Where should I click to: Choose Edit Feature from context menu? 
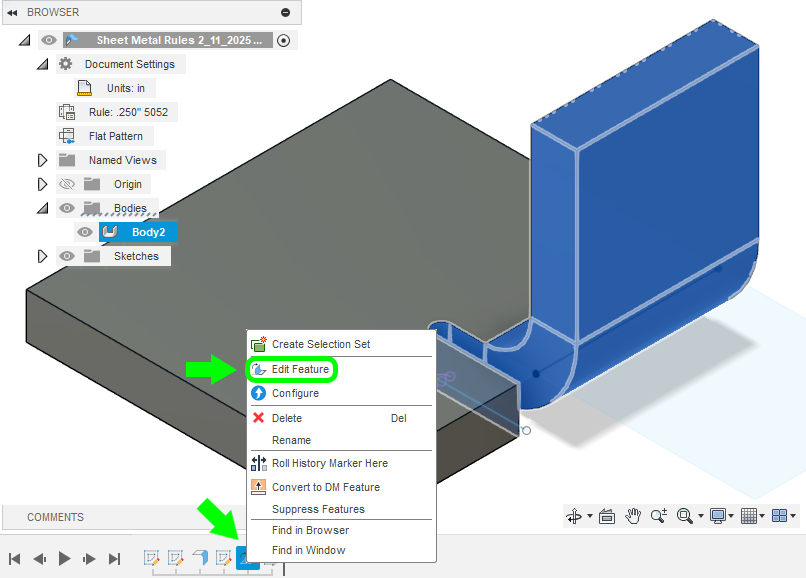[300, 370]
